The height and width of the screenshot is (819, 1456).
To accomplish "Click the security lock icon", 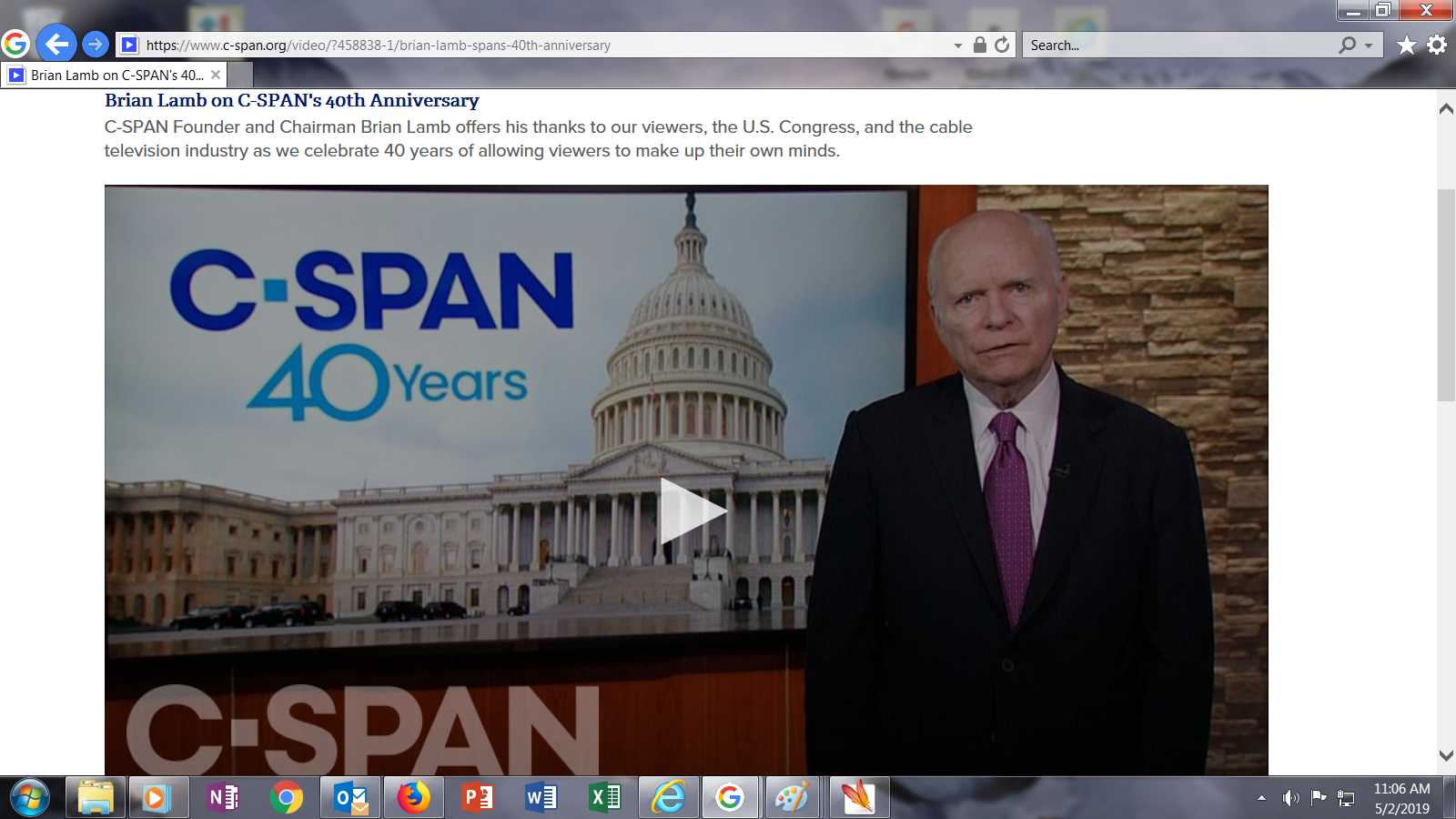I will 980,45.
